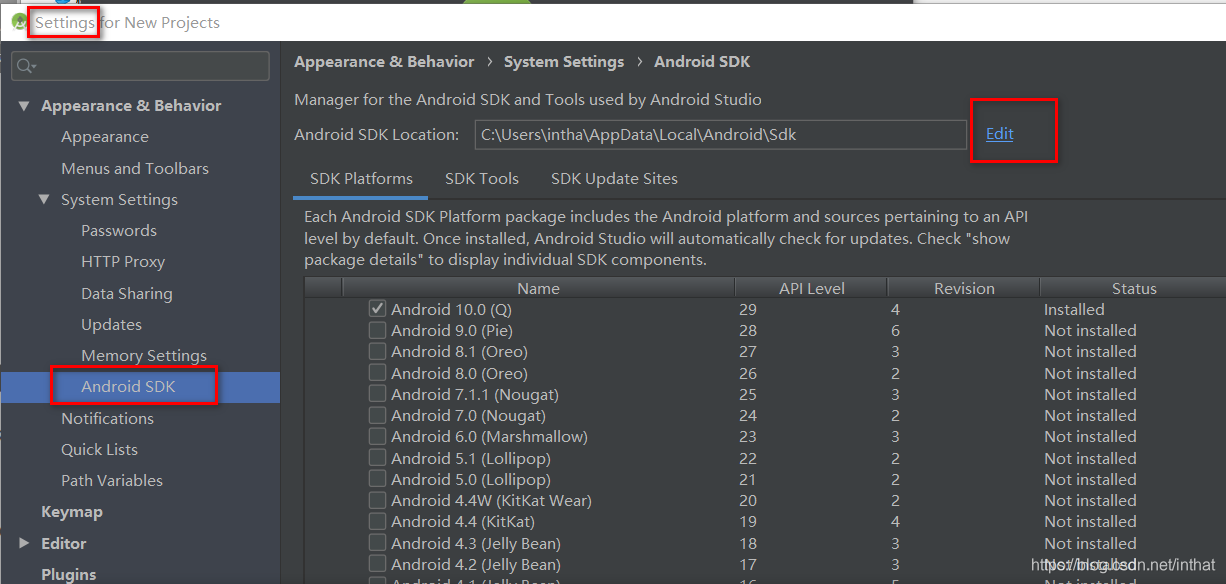Open Plugins settings
Viewport: 1226px width, 584px height.
click(69, 575)
